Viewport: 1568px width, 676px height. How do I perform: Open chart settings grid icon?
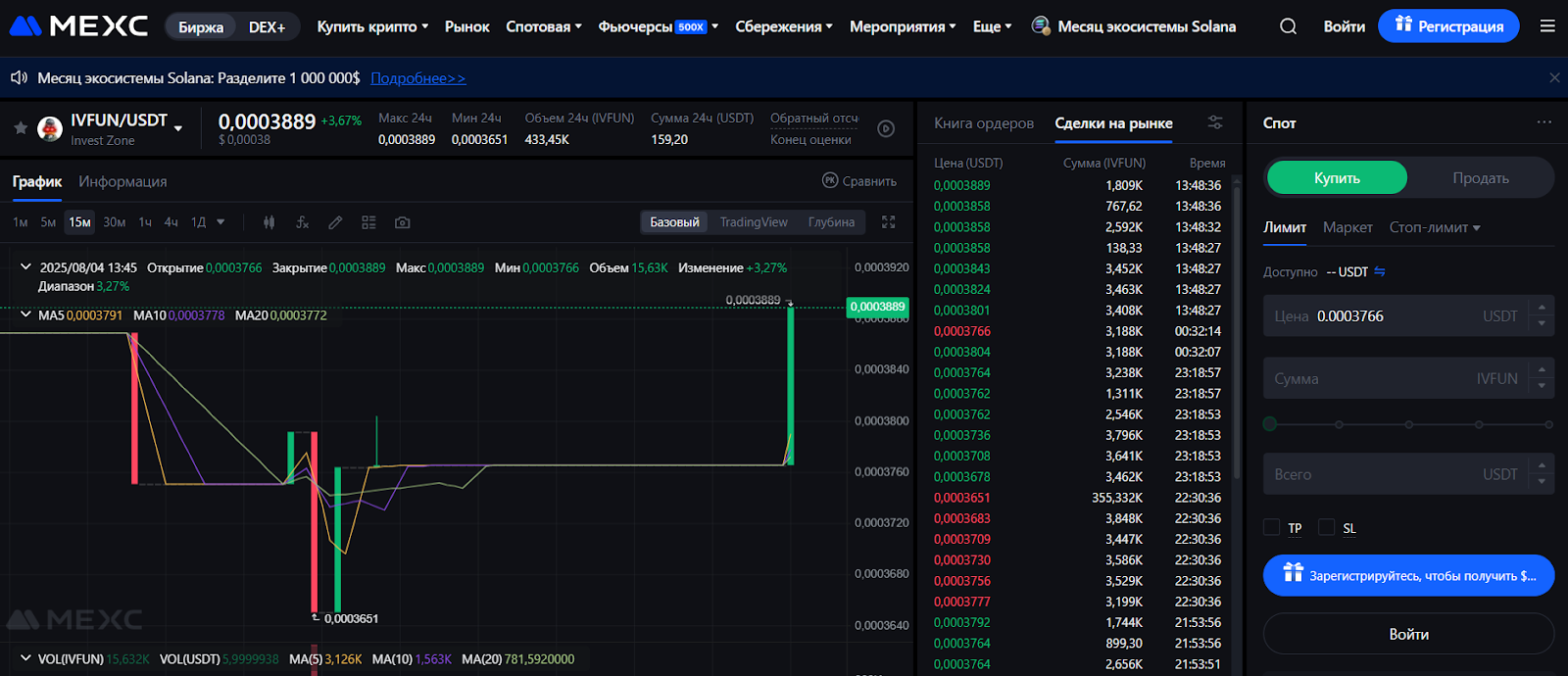tap(368, 222)
